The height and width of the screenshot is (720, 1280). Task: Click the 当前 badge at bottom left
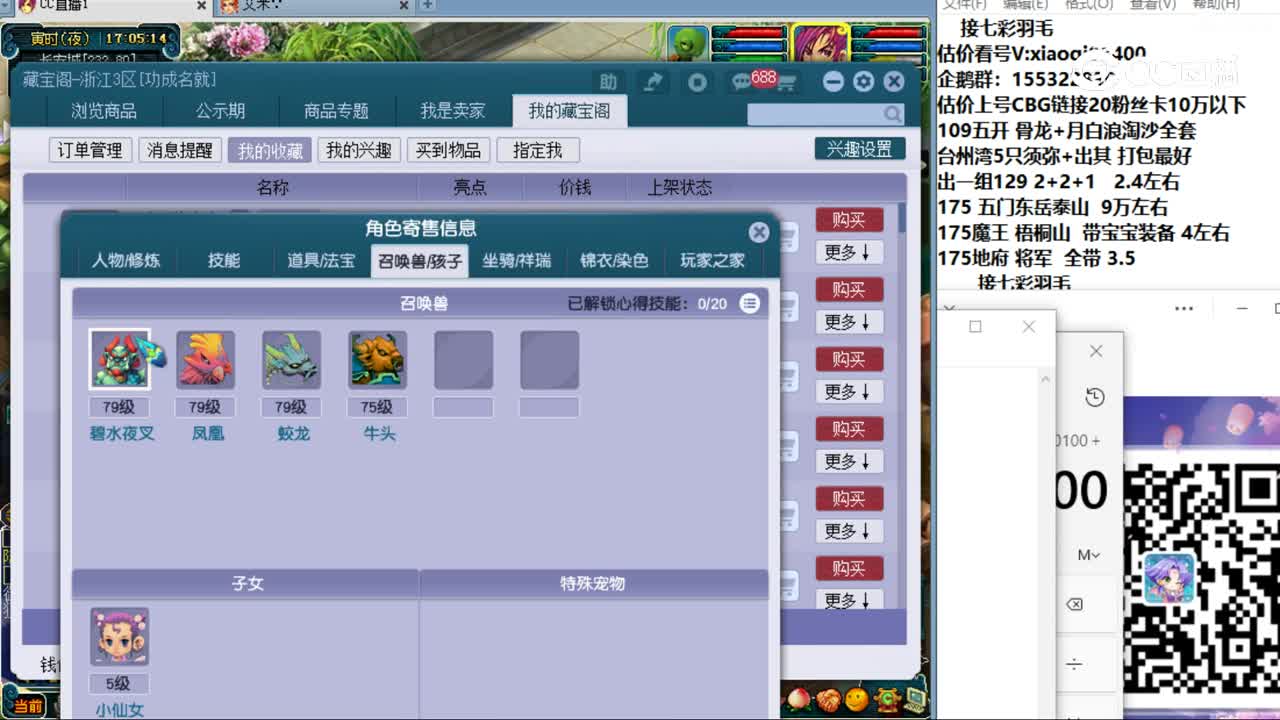pyautogui.click(x=27, y=707)
